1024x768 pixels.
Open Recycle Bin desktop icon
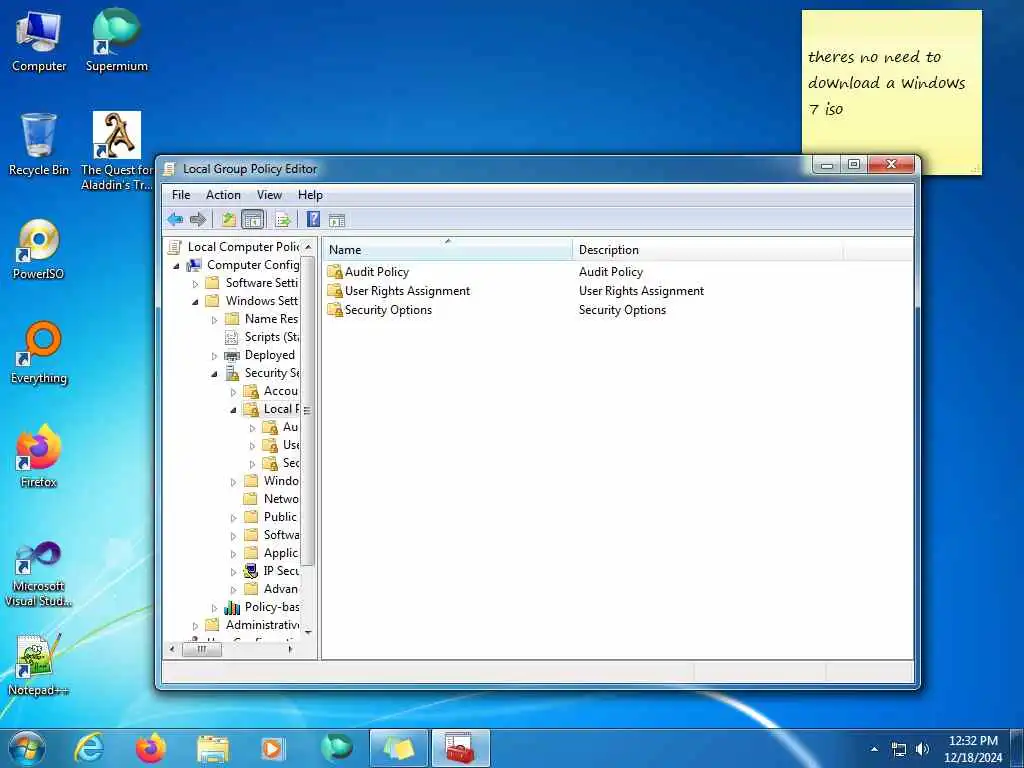39,145
